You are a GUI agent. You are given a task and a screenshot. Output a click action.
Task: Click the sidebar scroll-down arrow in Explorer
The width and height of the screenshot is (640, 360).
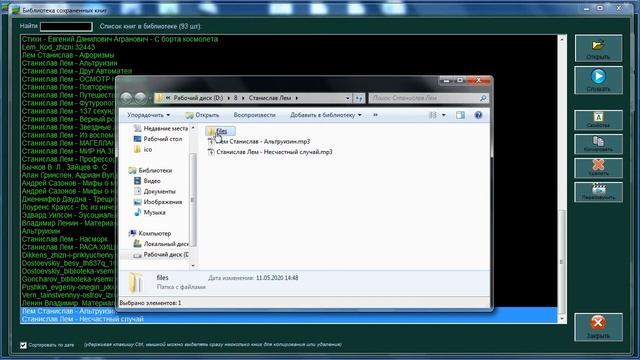point(193,266)
